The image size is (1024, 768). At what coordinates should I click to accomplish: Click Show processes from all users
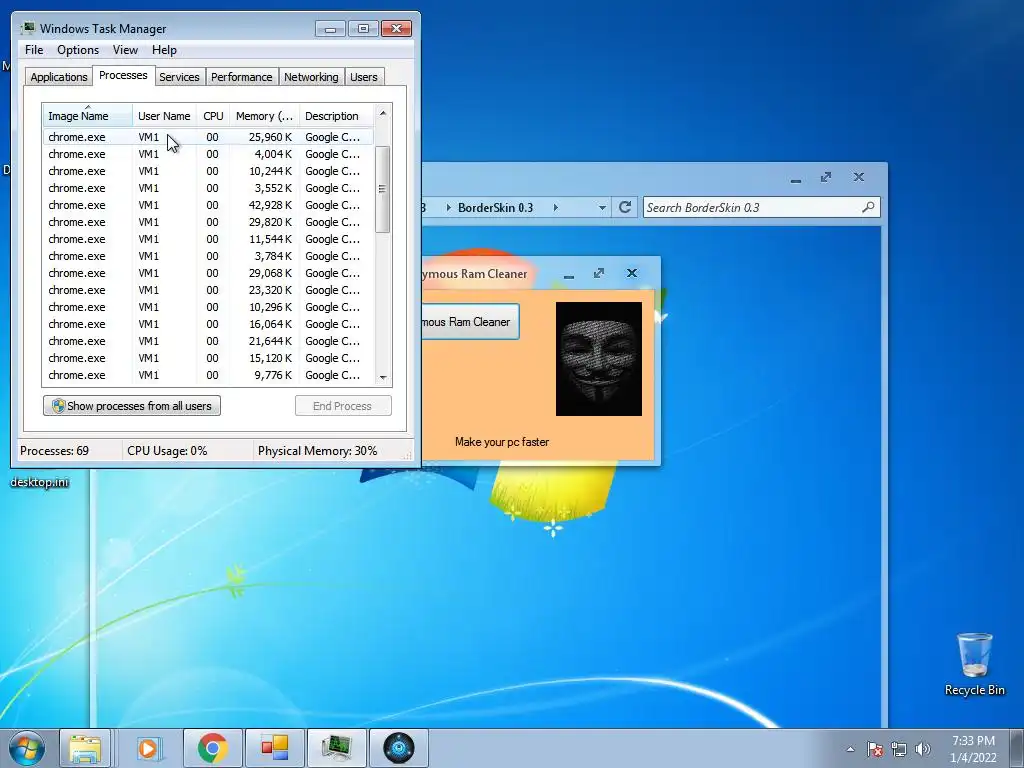click(x=132, y=406)
